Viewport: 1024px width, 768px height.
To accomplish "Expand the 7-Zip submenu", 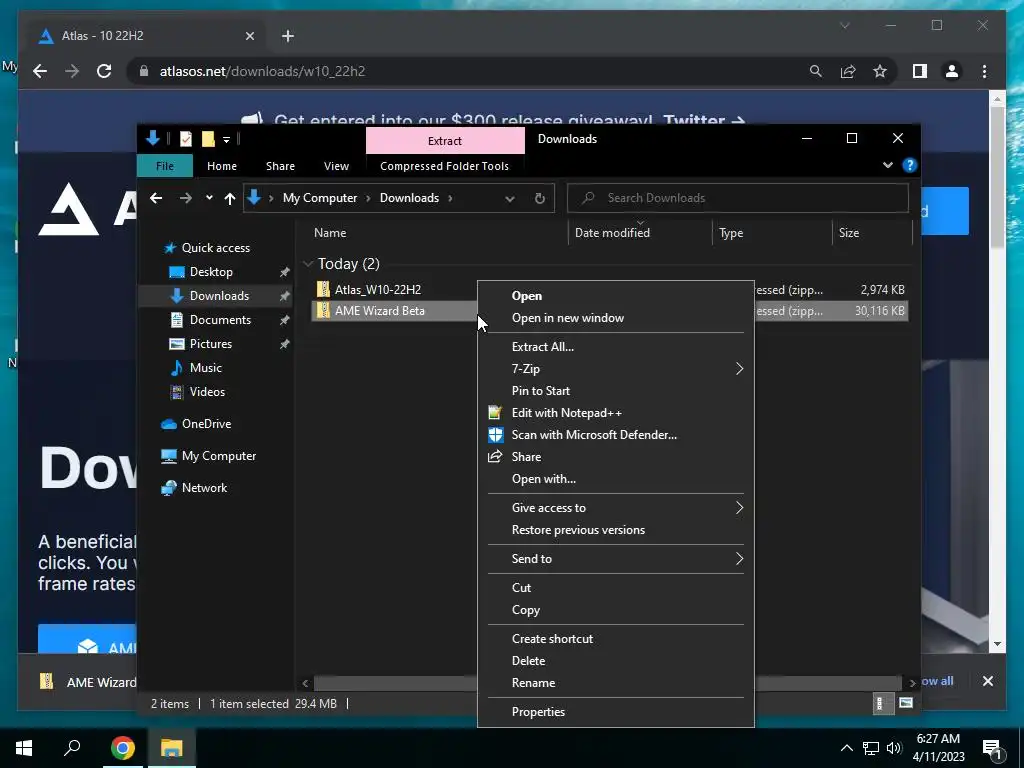I will pos(616,369).
